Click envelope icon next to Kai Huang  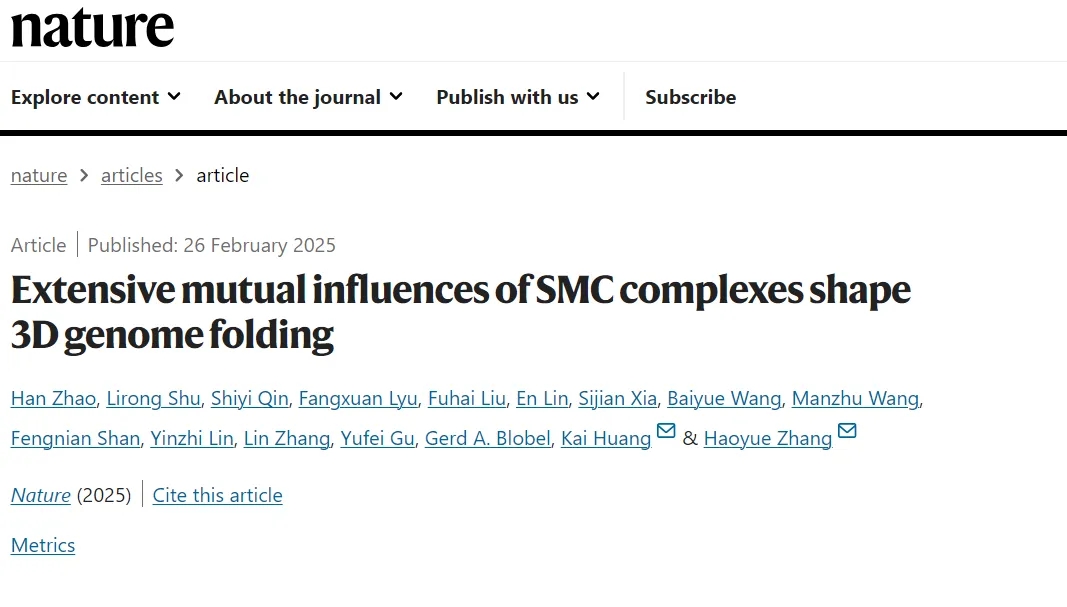[666, 431]
